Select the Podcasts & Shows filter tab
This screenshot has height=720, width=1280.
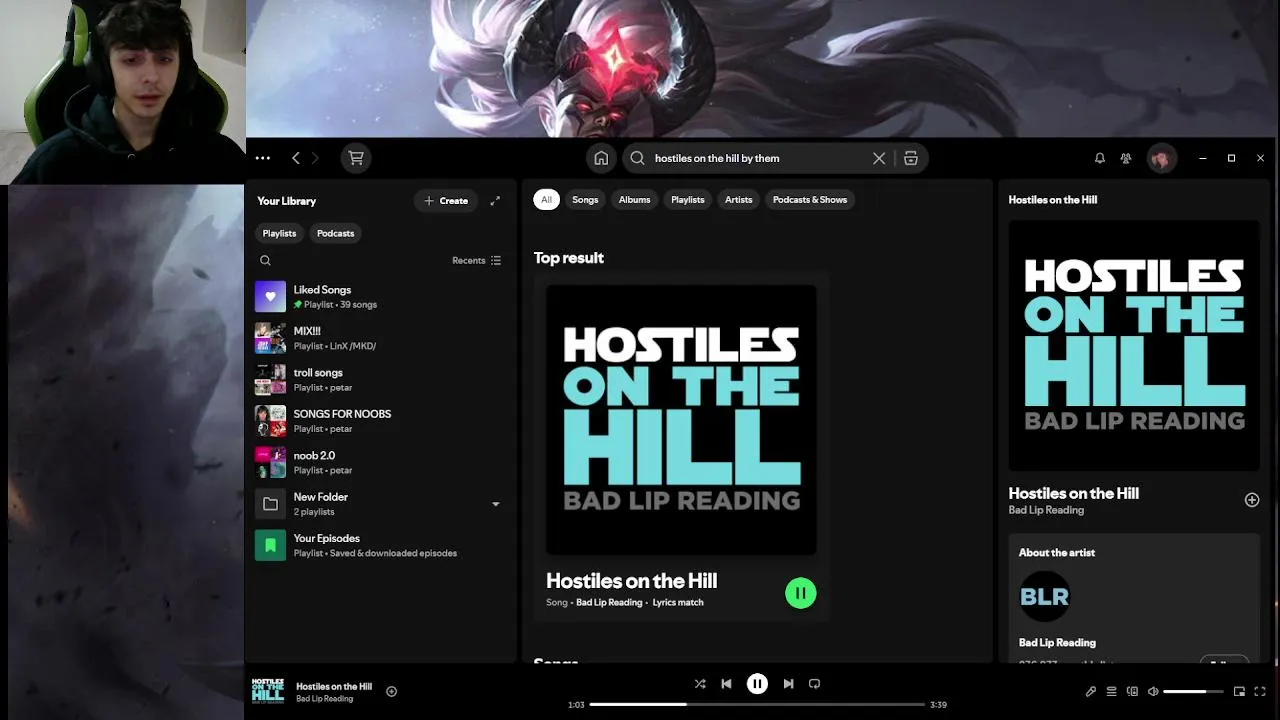810,200
